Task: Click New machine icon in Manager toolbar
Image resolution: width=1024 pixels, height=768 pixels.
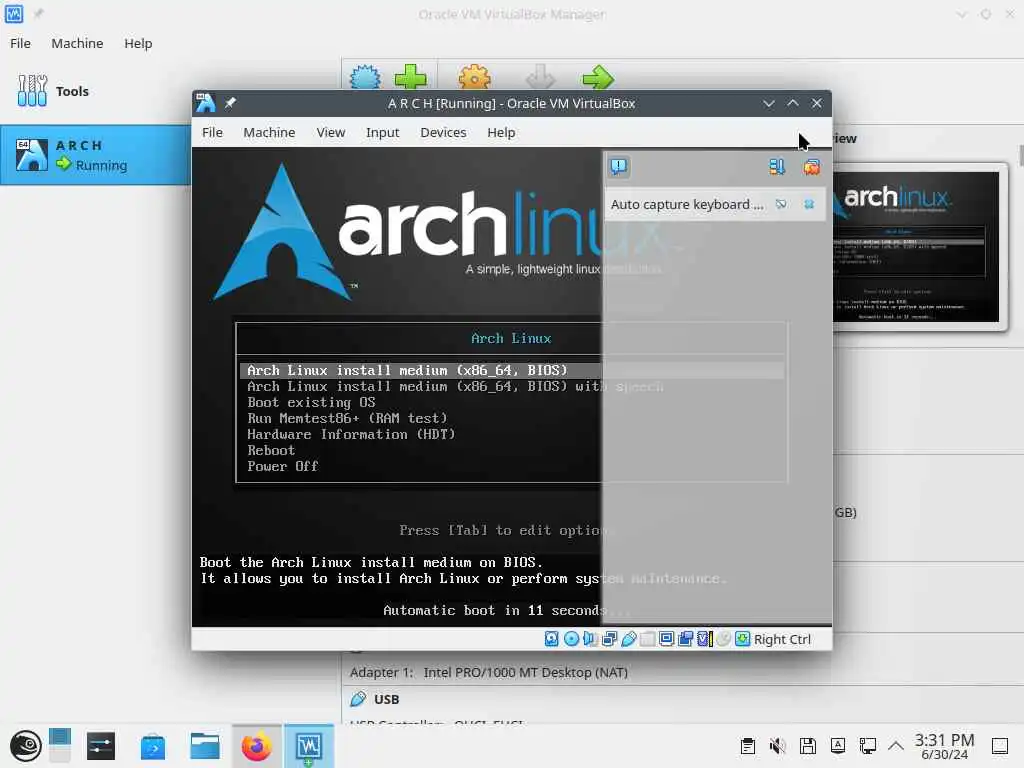Action: pyautogui.click(x=365, y=77)
